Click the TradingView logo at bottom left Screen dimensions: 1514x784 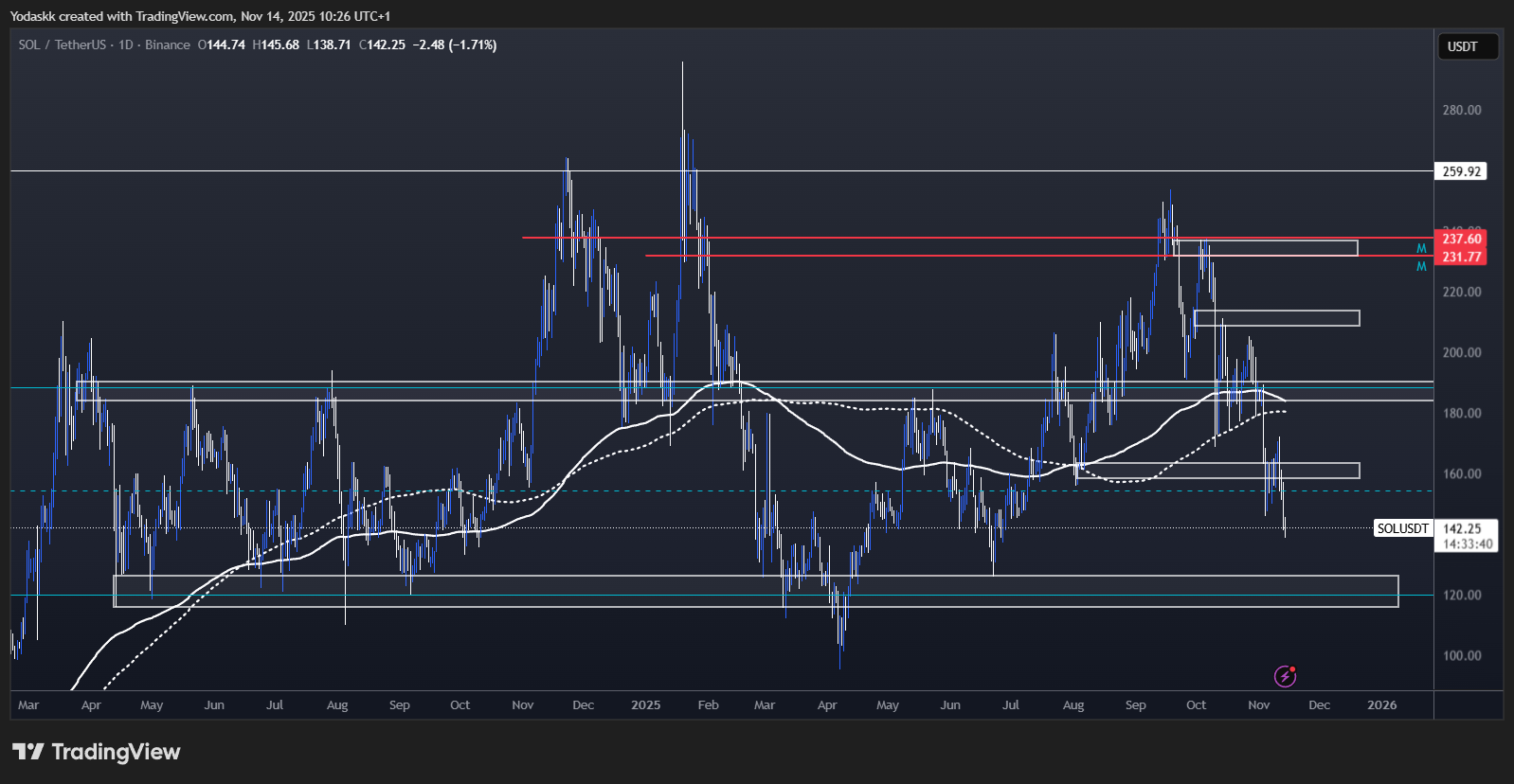96,752
